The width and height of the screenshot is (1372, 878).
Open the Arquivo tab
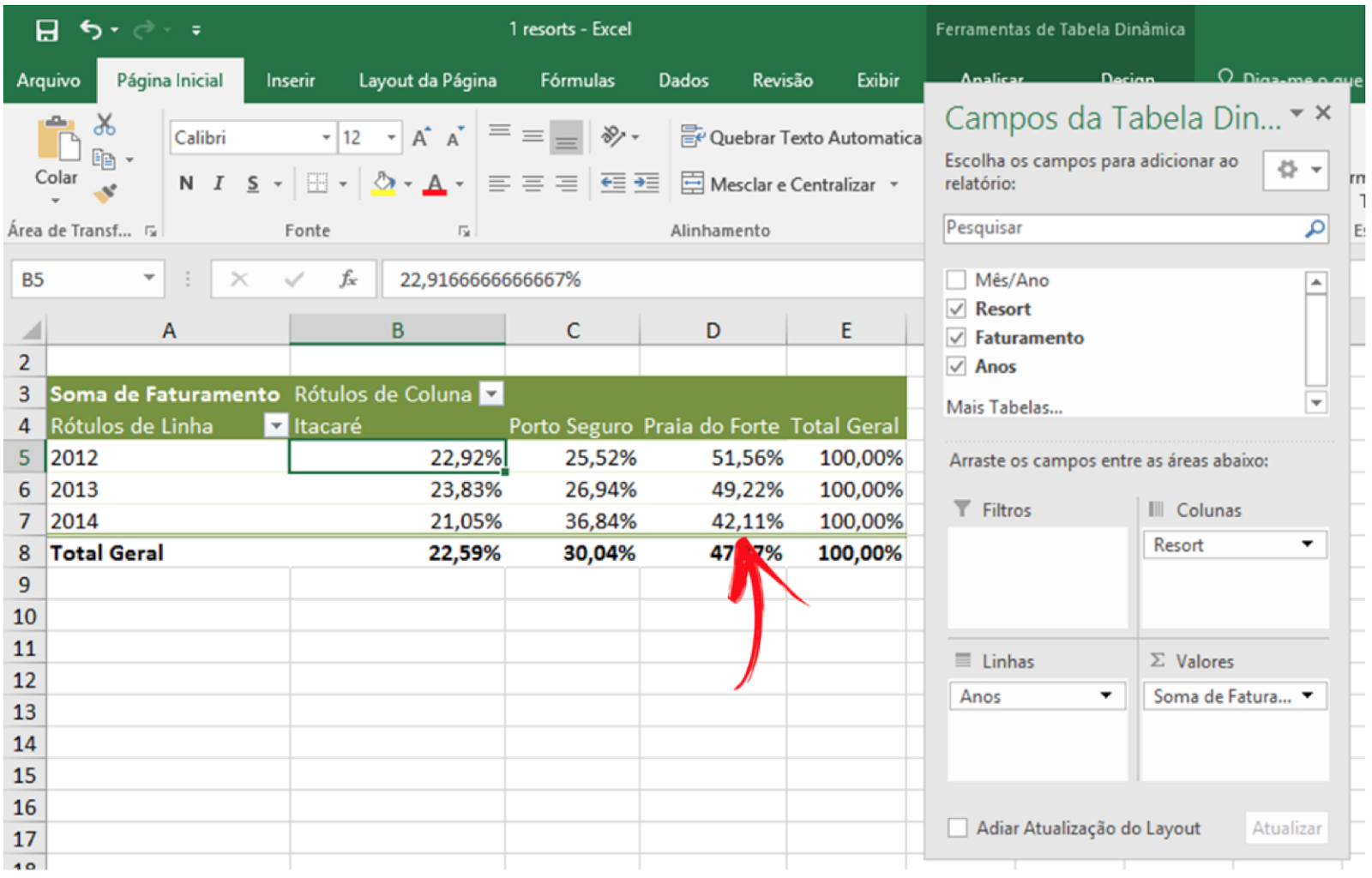click(49, 81)
